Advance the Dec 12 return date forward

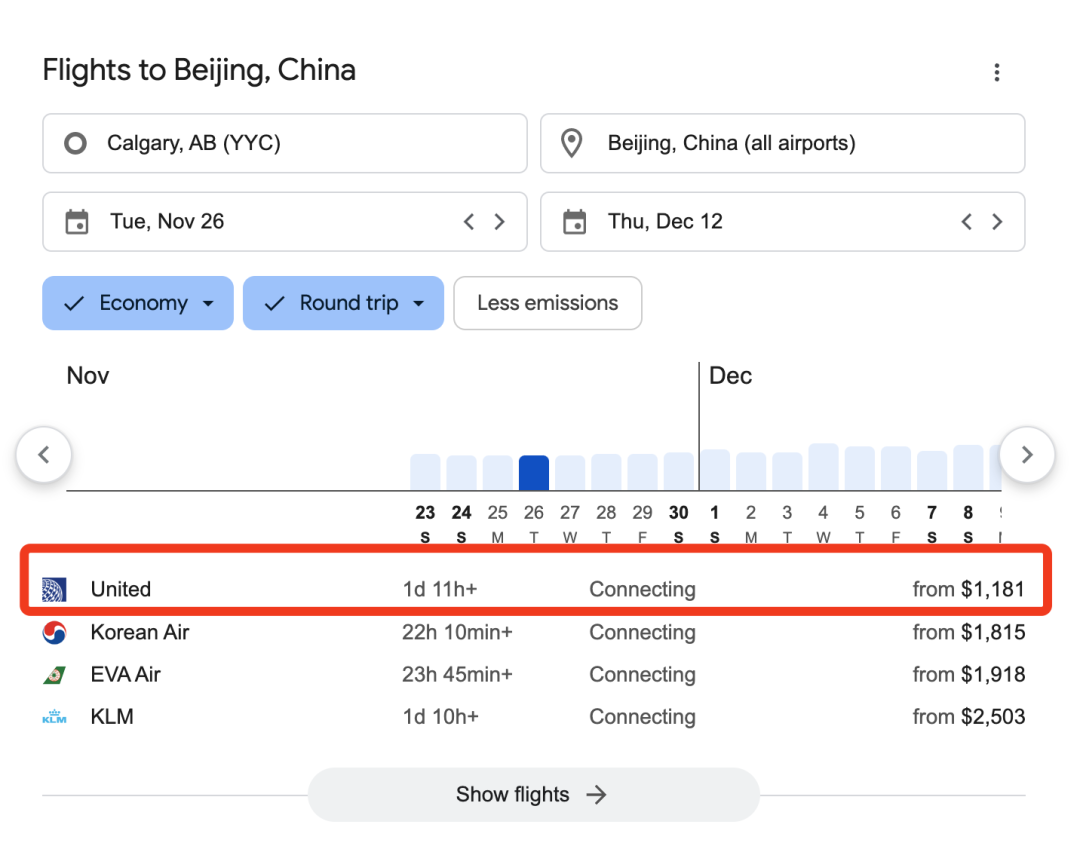(997, 222)
